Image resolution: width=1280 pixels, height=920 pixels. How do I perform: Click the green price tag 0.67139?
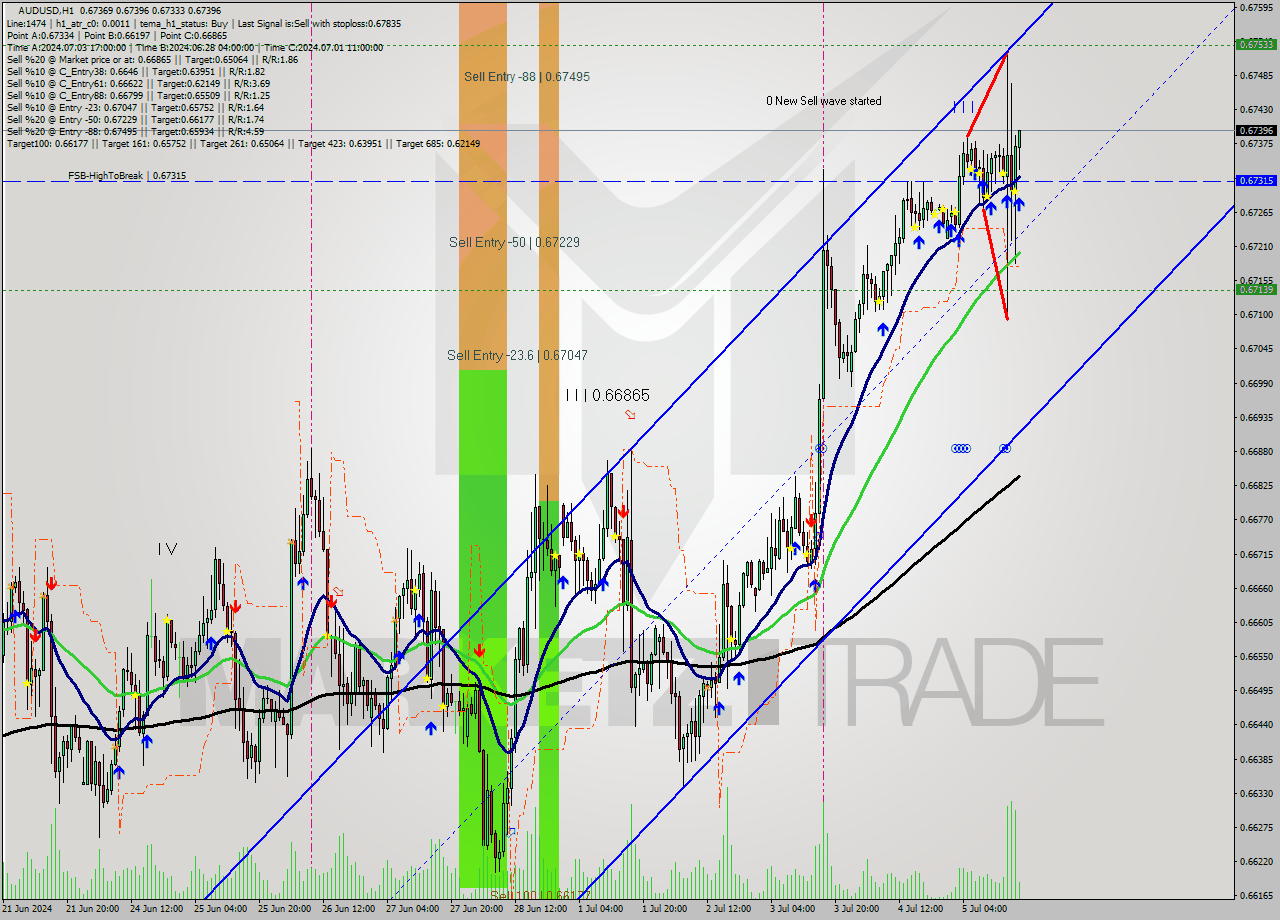tap(1256, 290)
